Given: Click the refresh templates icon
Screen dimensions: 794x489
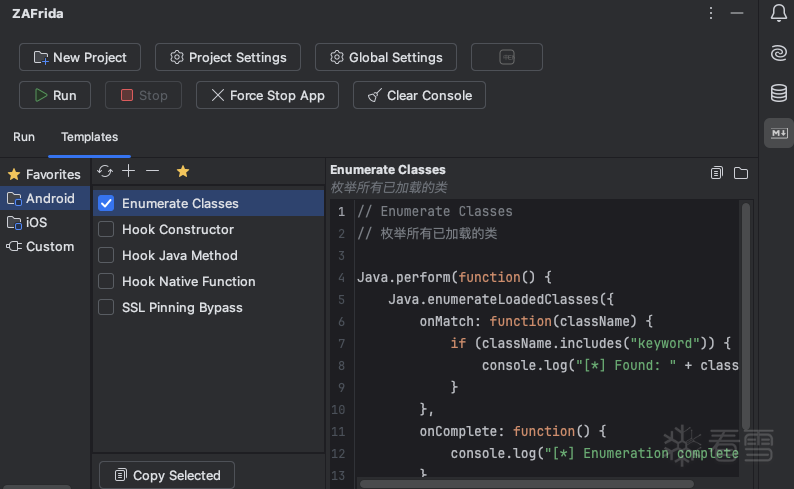Looking at the screenshot, I should click(105, 172).
